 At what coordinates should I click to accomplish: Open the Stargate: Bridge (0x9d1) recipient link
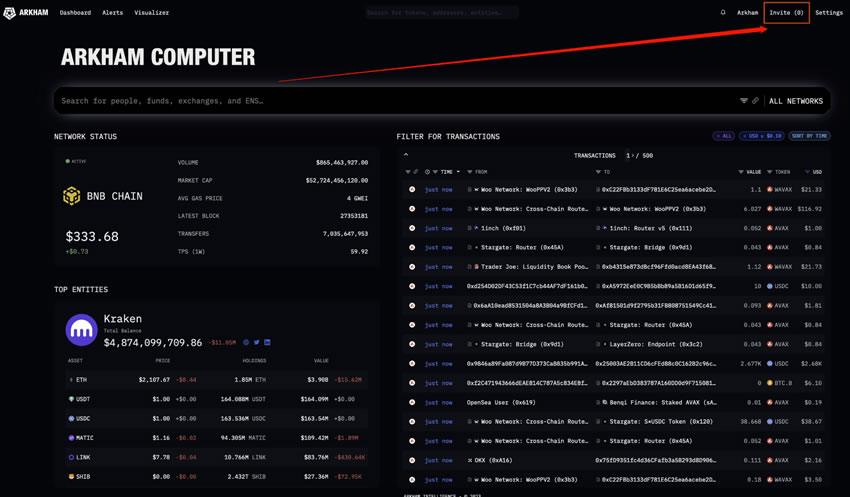tap(651, 248)
